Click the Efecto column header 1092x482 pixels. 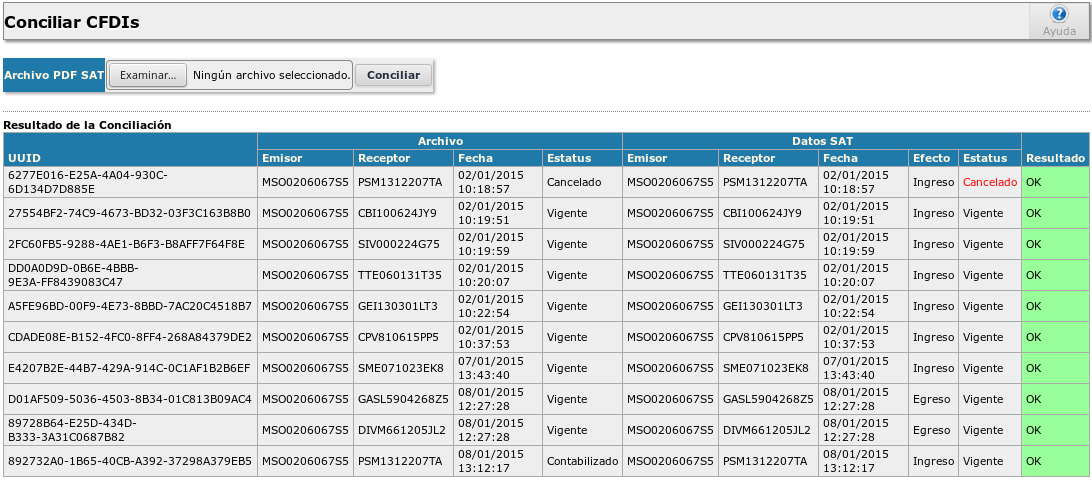932,158
